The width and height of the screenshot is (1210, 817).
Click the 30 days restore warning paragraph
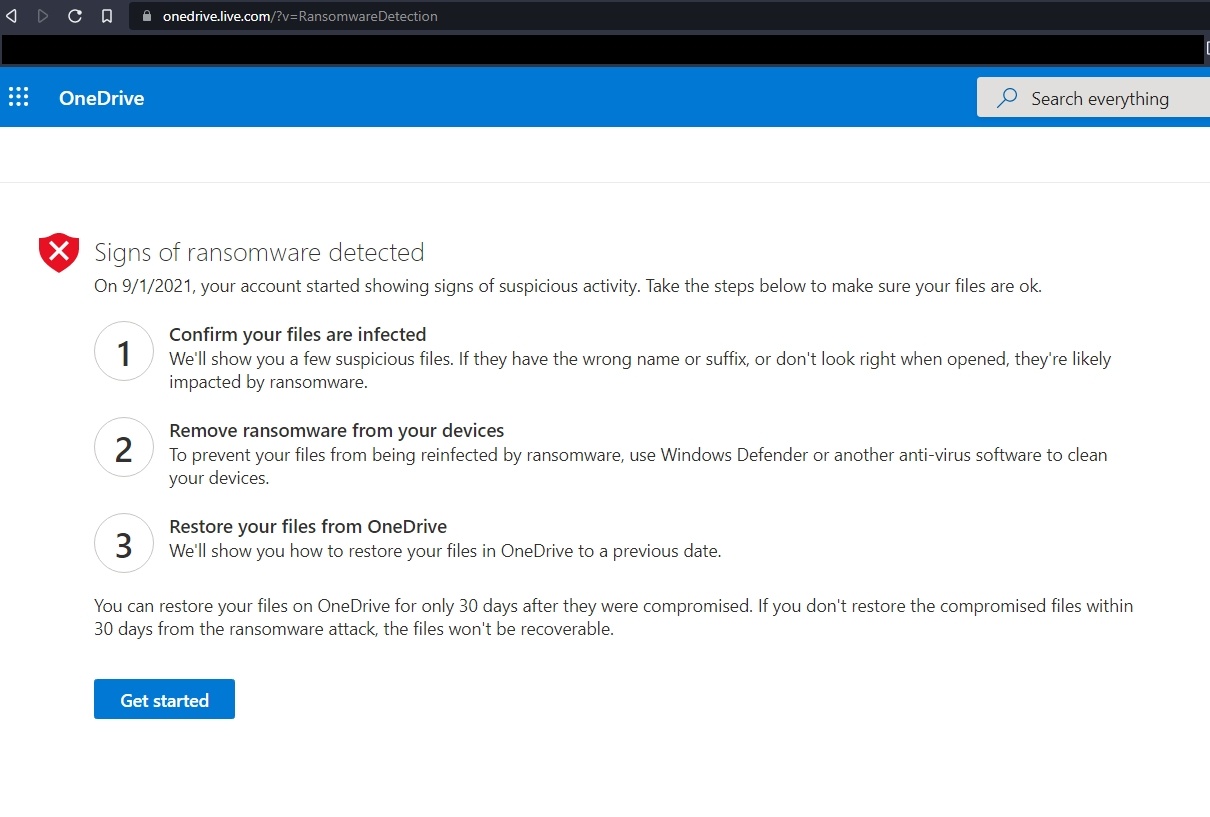pos(614,618)
